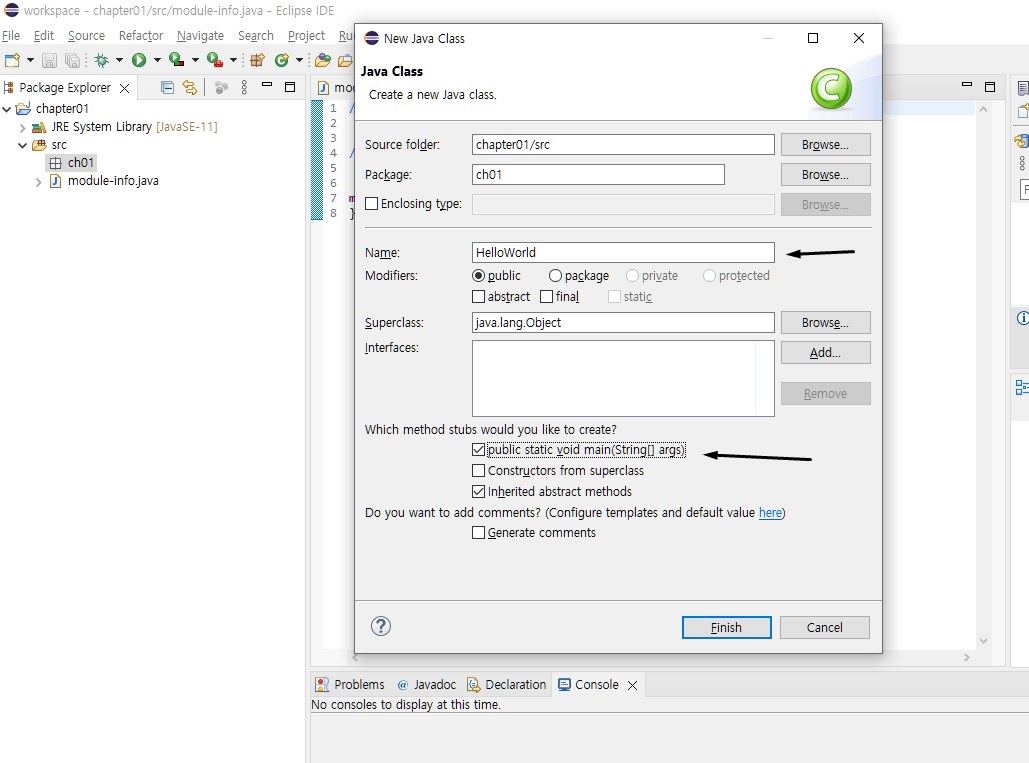Select the public modifier radio
1029x763 pixels.
pyautogui.click(x=478, y=276)
